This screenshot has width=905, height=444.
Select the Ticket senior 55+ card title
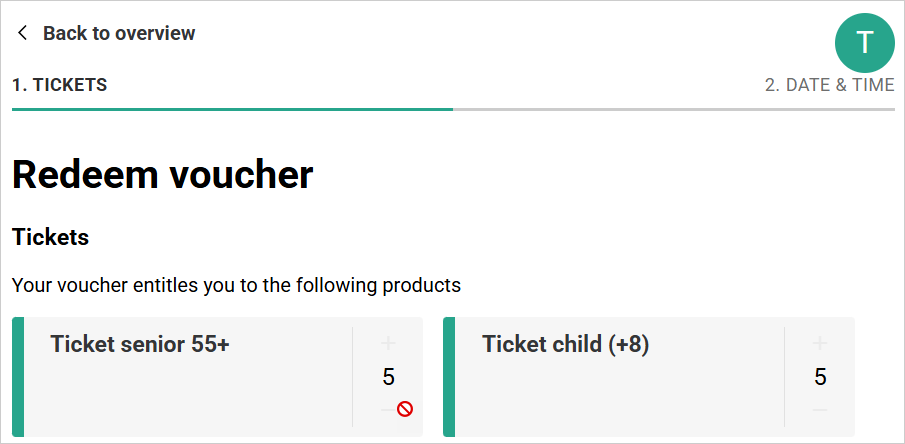(x=140, y=345)
